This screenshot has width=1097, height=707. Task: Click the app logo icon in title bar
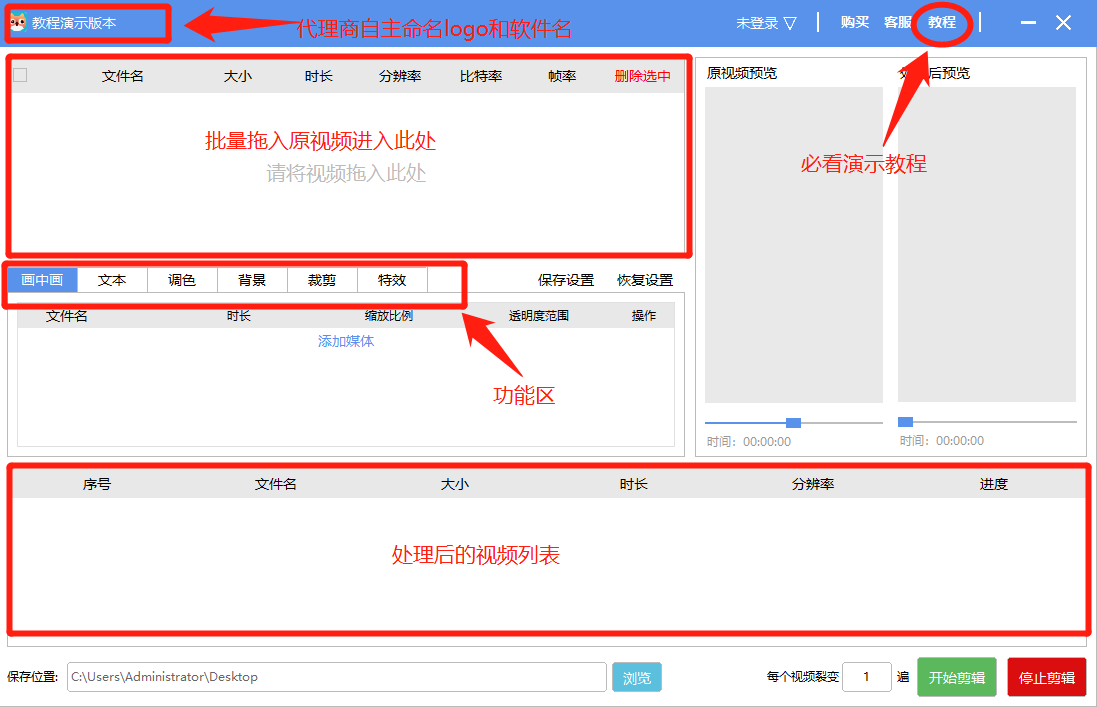click(18, 22)
